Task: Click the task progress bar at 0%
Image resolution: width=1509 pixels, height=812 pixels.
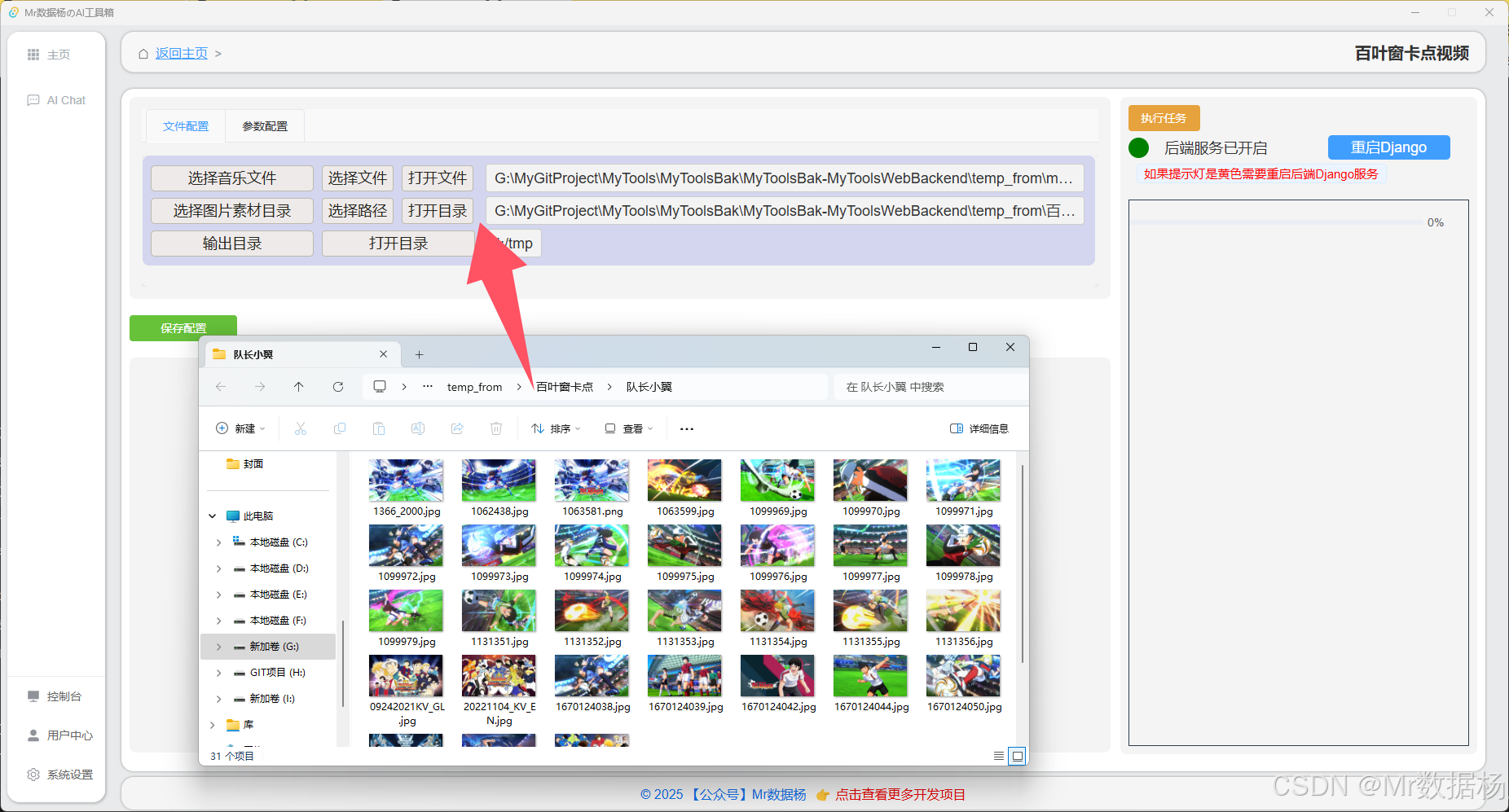Action: [1276, 222]
